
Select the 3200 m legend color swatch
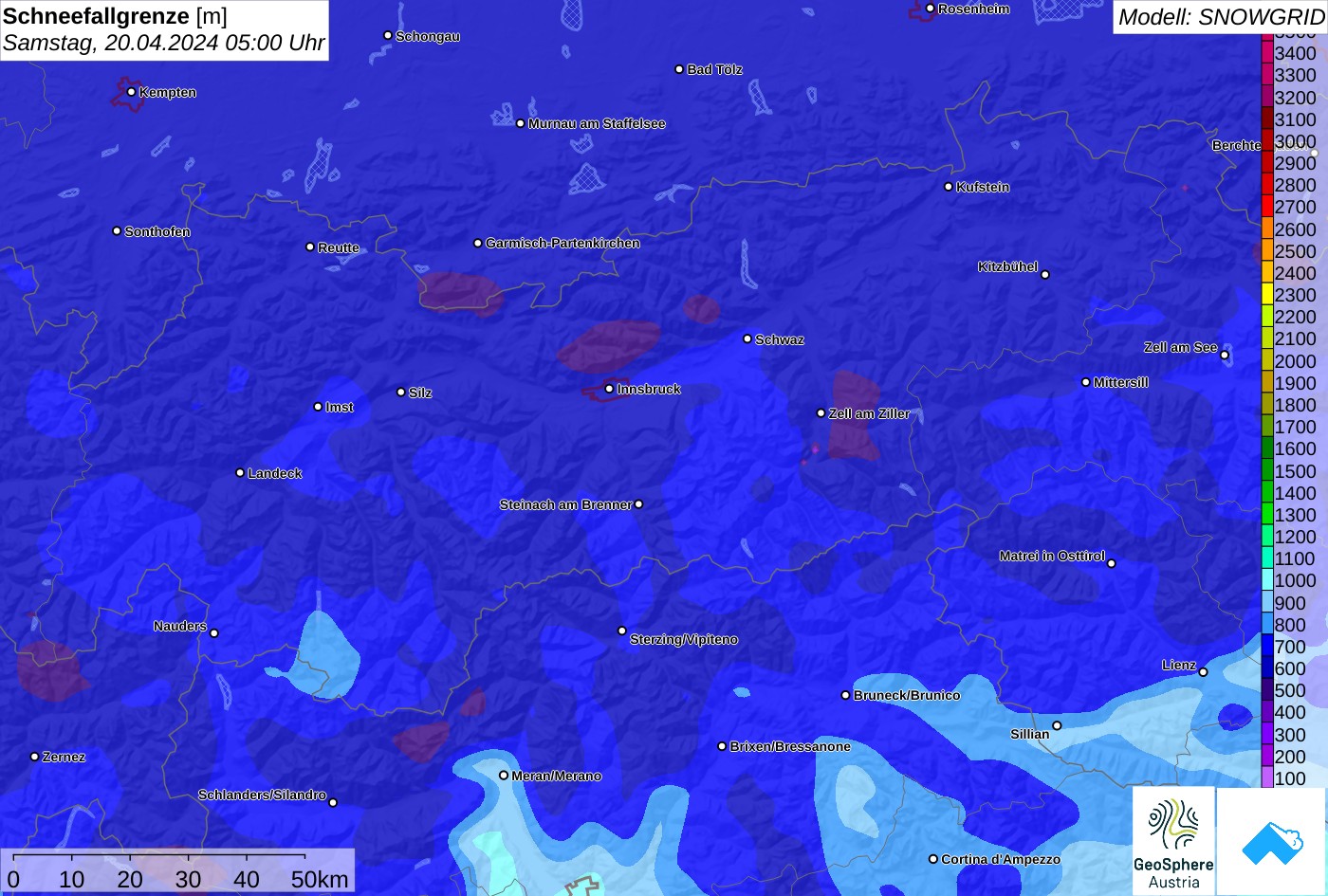pyautogui.click(x=1266, y=97)
